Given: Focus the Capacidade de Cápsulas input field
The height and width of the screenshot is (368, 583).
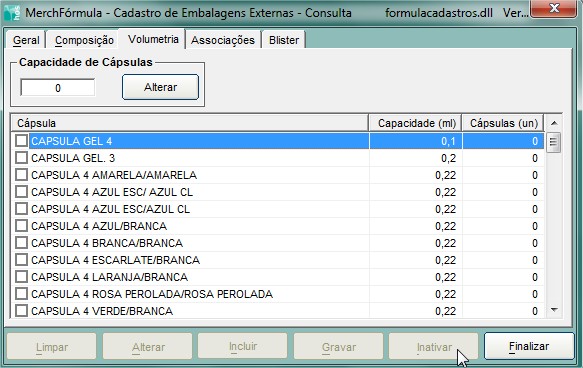Looking at the screenshot, I should click(x=58, y=88).
